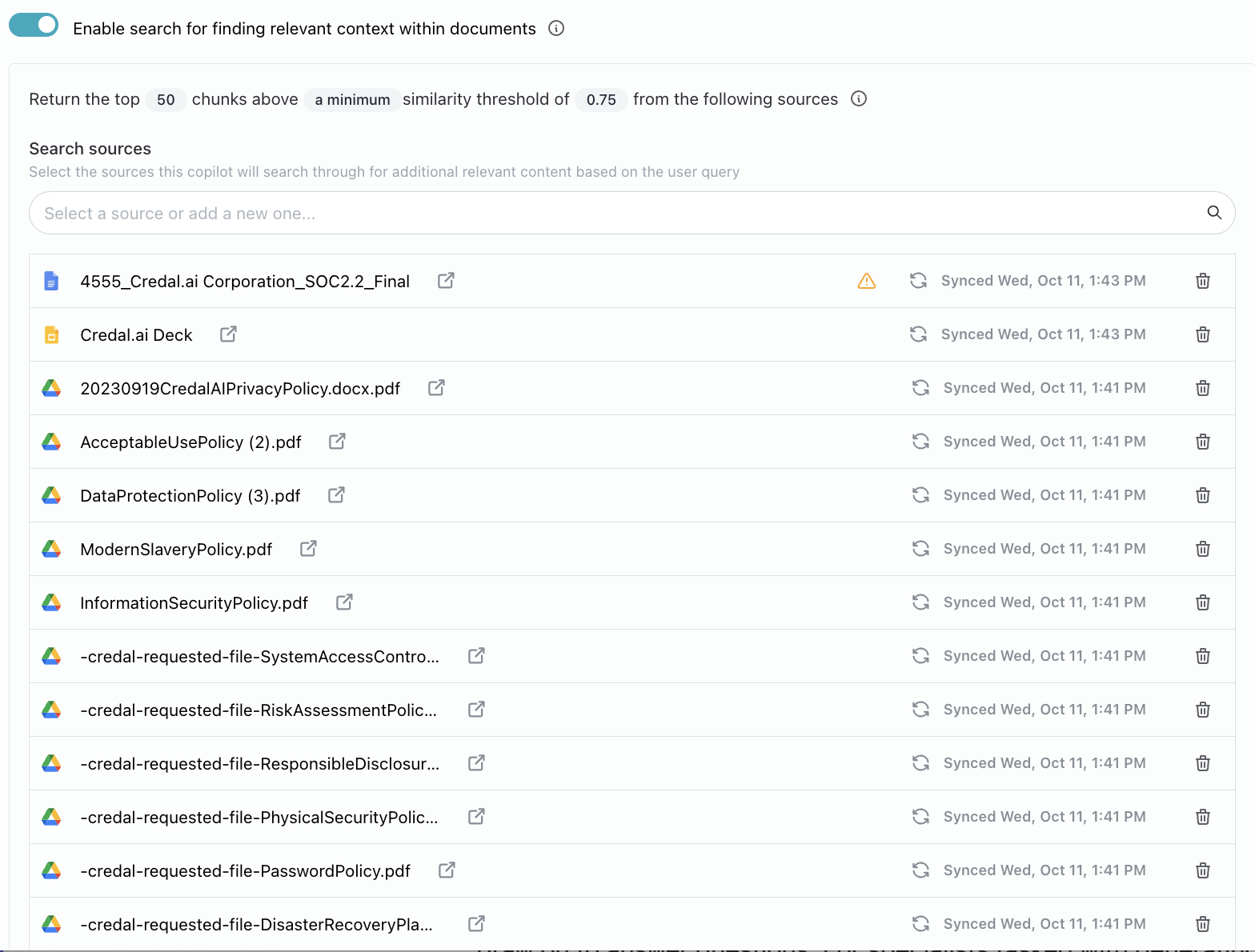Image resolution: width=1255 pixels, height=952 pixels.
Task: Resync the DisasterRecoveryPla... file source
Action: (x=920, y=924)
